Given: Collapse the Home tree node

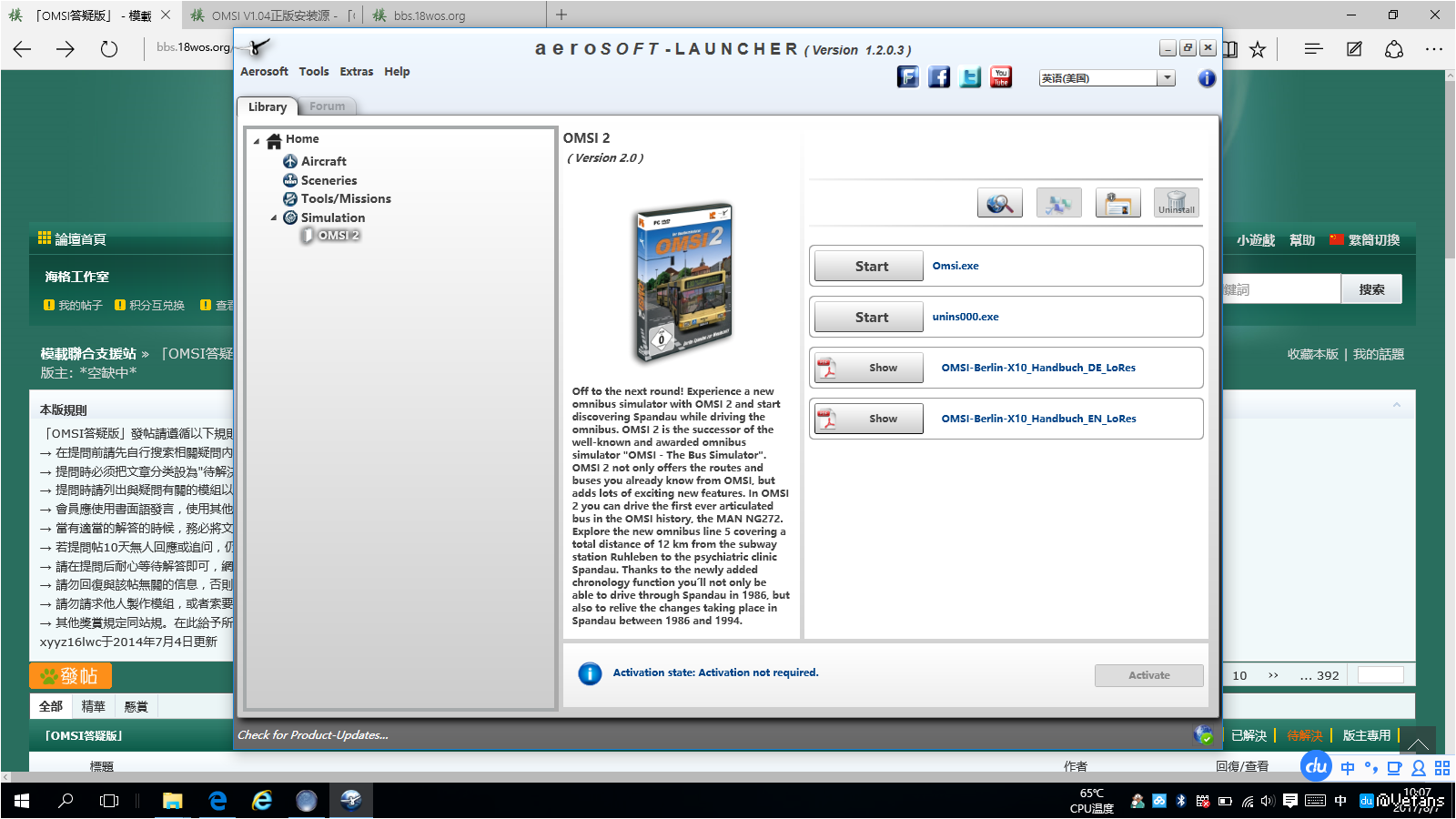Looking at the screenshot, I should (x=257, y=141).
